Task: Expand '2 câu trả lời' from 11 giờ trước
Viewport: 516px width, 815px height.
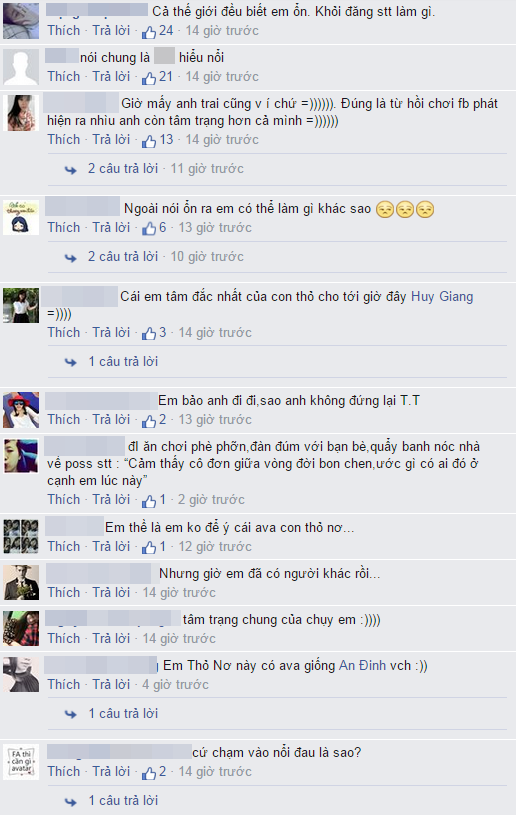Action: 123,168
